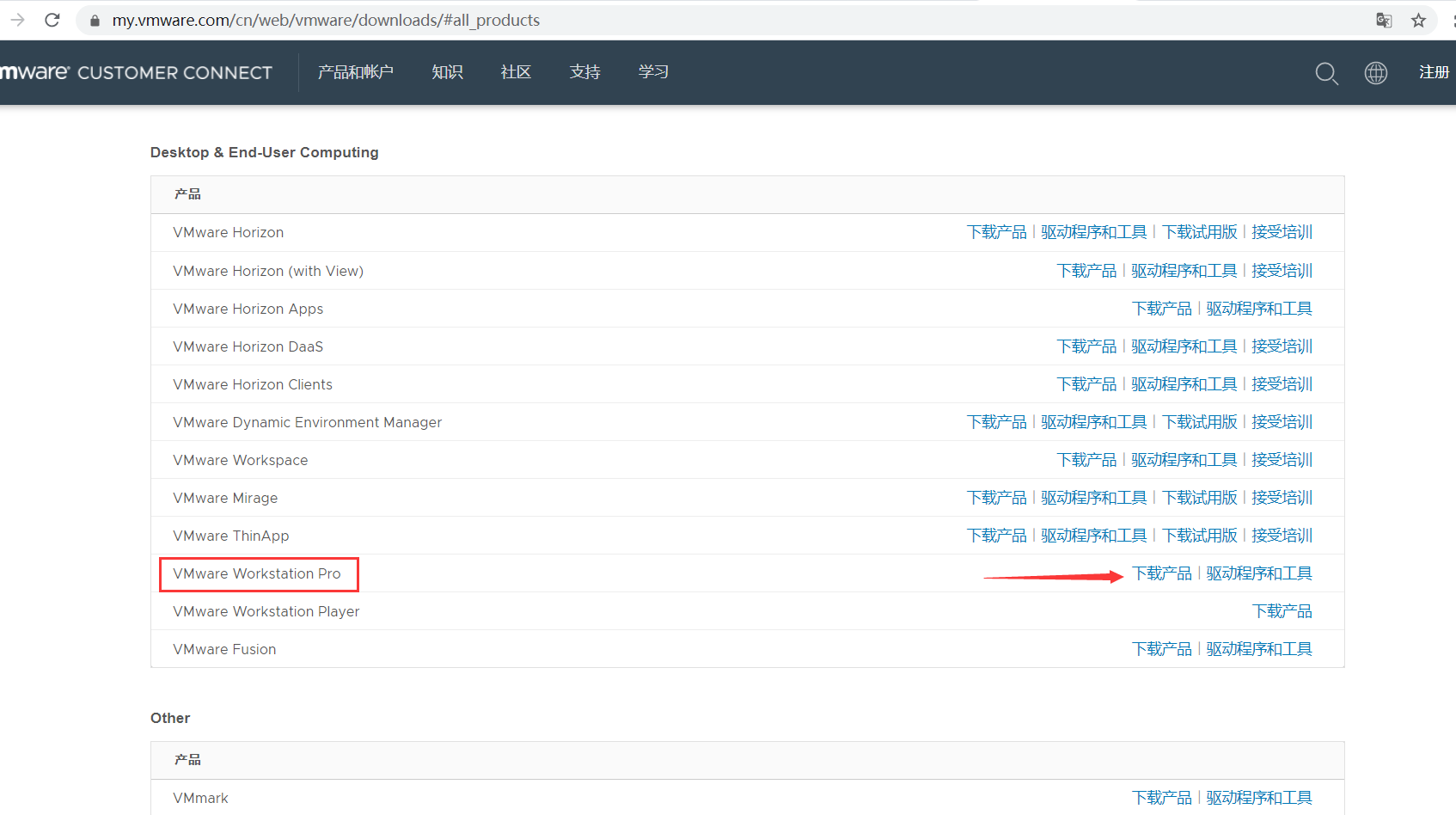
Task: Click 驱动程序和工具 for Dynamic Environment Manager
Action: click(1094, 422)
